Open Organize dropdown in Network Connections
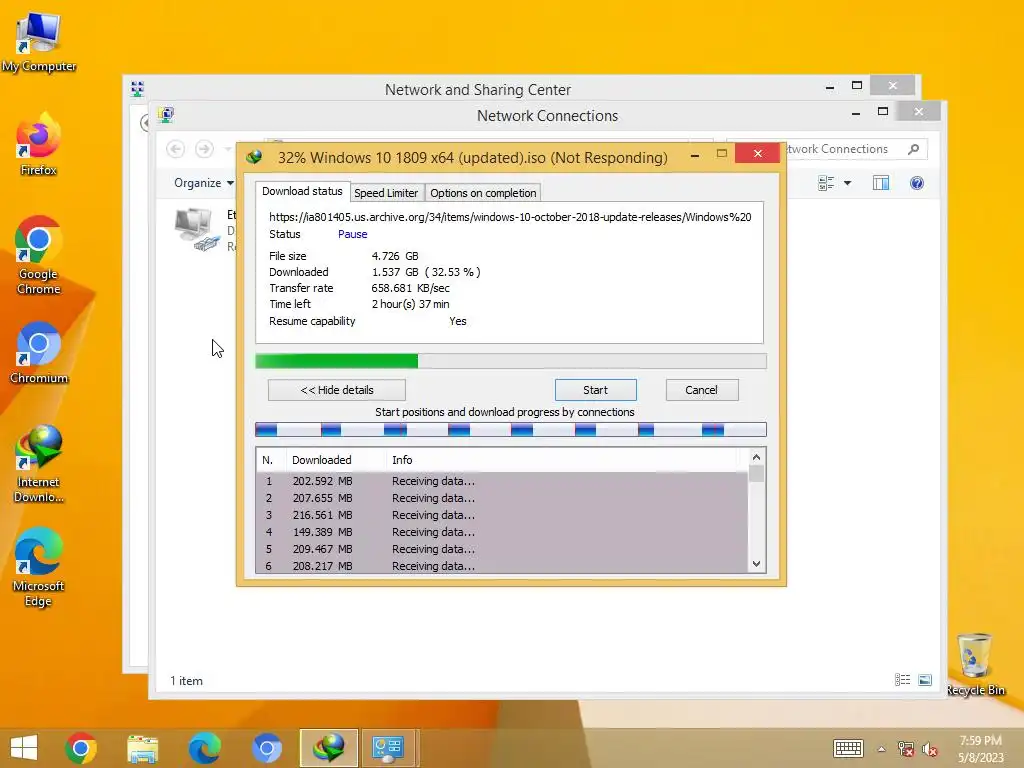1024x768 pixels. [x=204, y=183]
